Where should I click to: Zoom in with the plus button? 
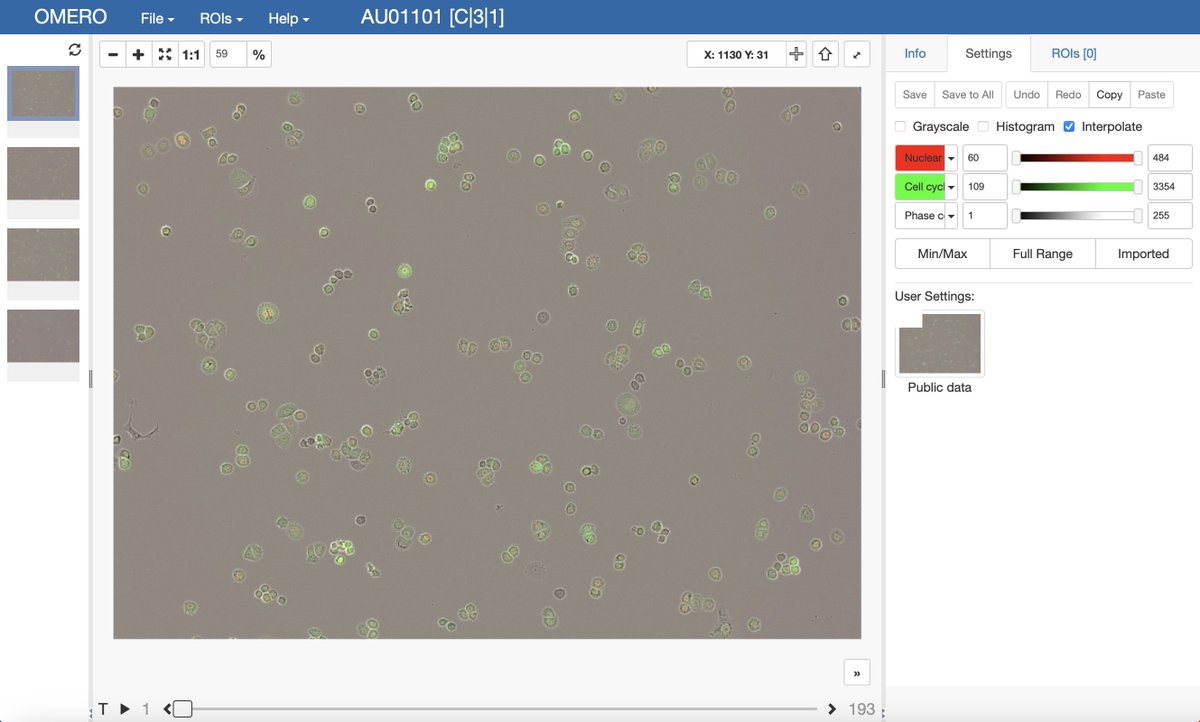click(x=139, y=55)
